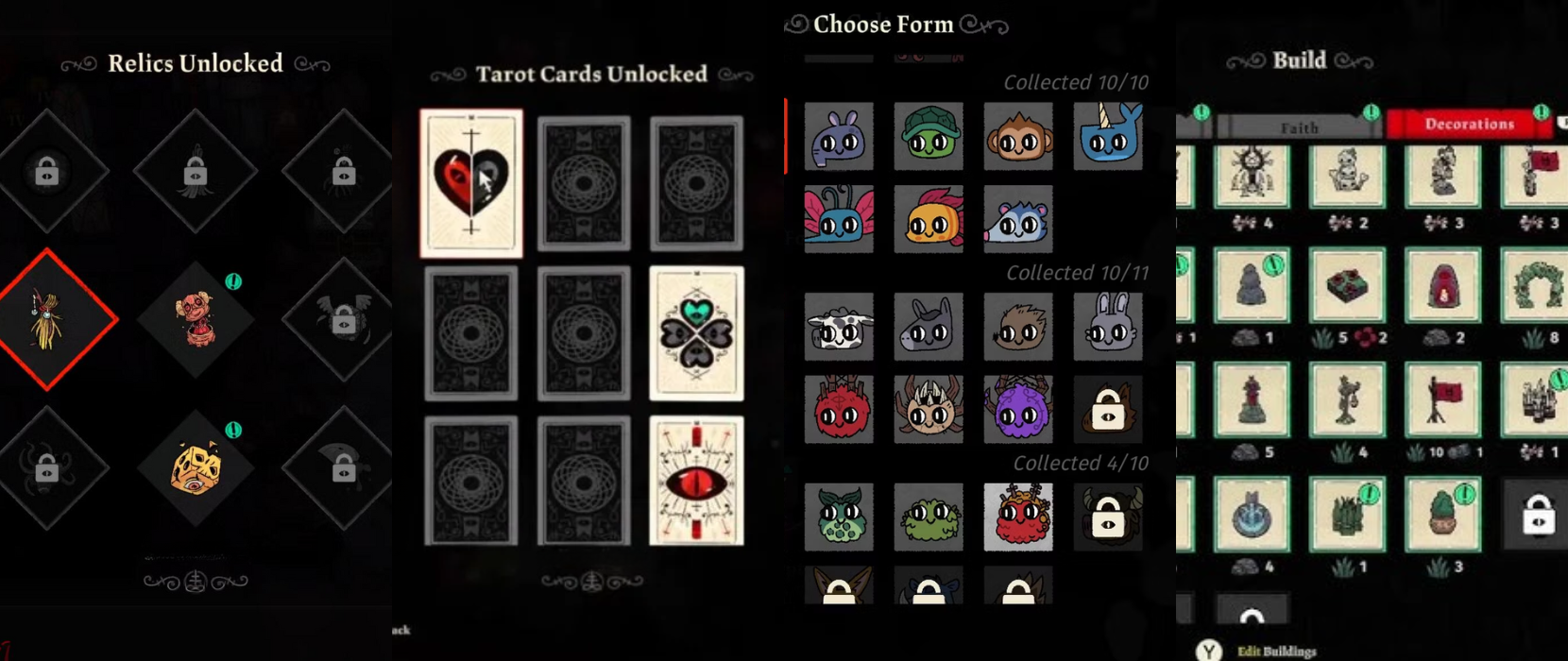1568x661 pixels.
Task: Open the half-red heart tarot card
Action: (471, 183)
